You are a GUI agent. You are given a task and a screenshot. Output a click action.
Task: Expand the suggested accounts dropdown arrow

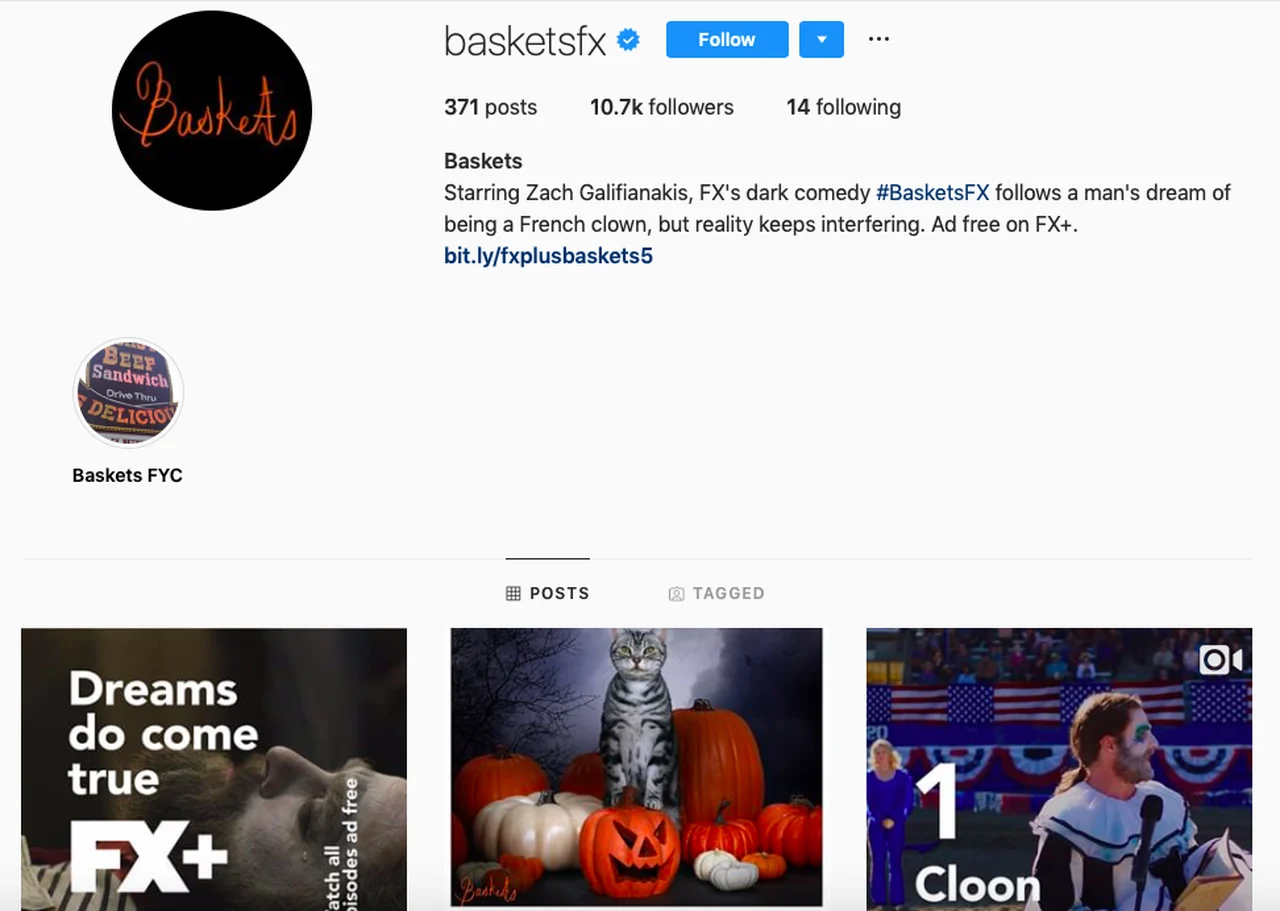tap(821, 40)
